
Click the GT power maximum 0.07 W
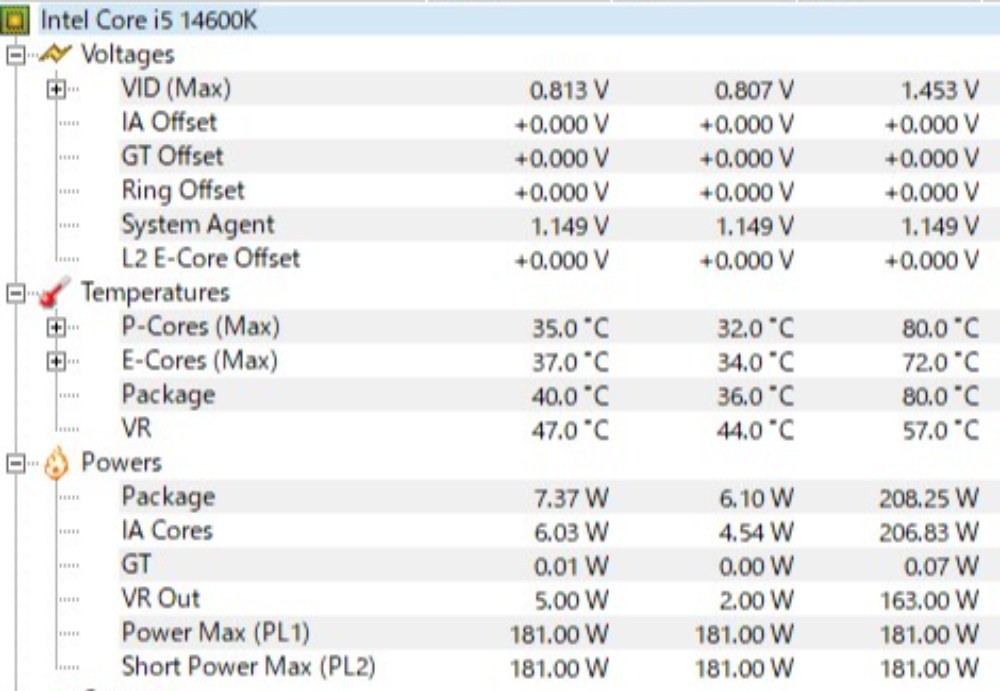[941, 567]
